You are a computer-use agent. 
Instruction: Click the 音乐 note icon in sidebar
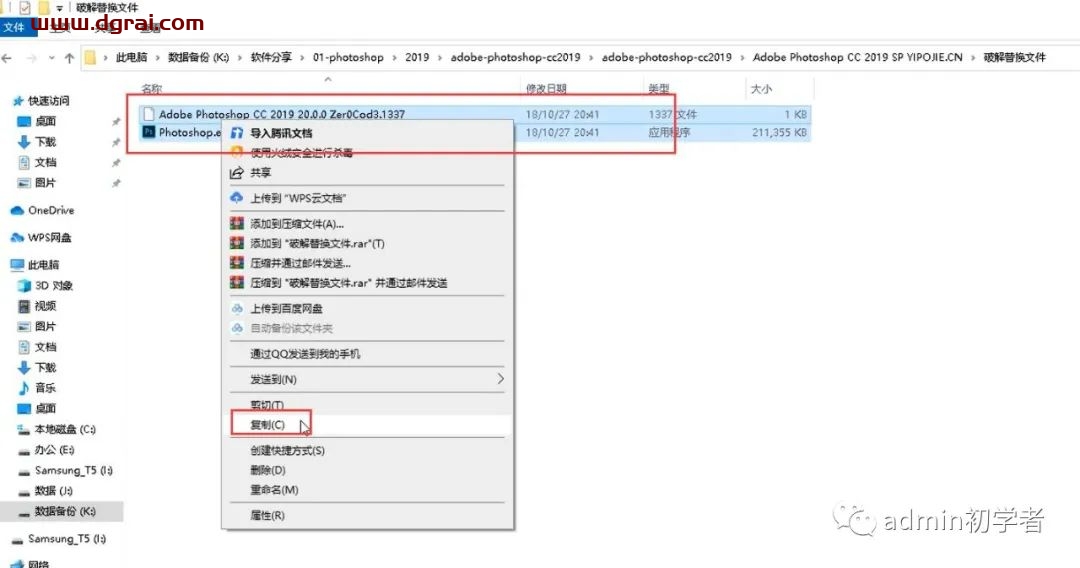23,388
